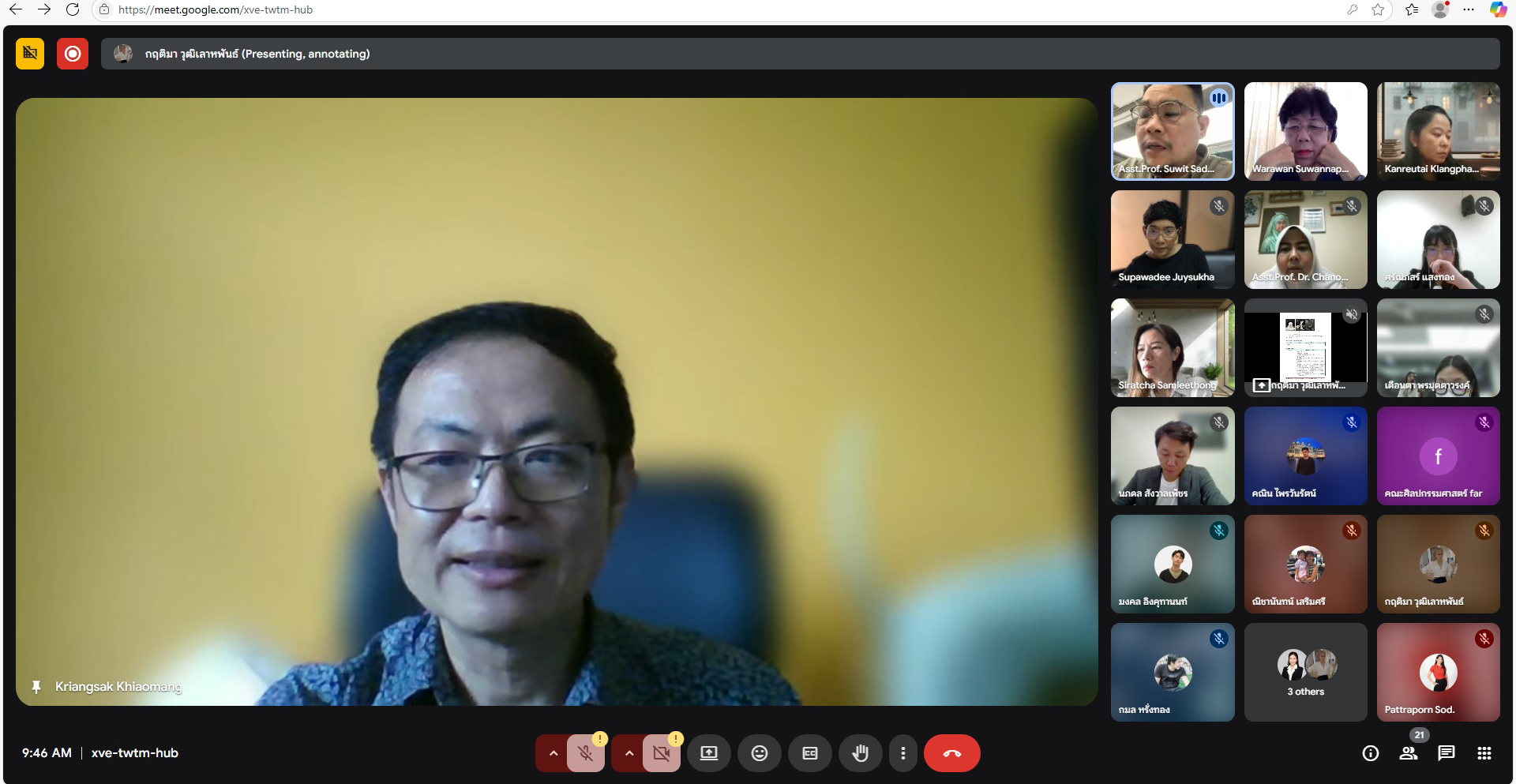Show the participants people list
Screen dimensions: 1516x784
tap(1408, 753)
